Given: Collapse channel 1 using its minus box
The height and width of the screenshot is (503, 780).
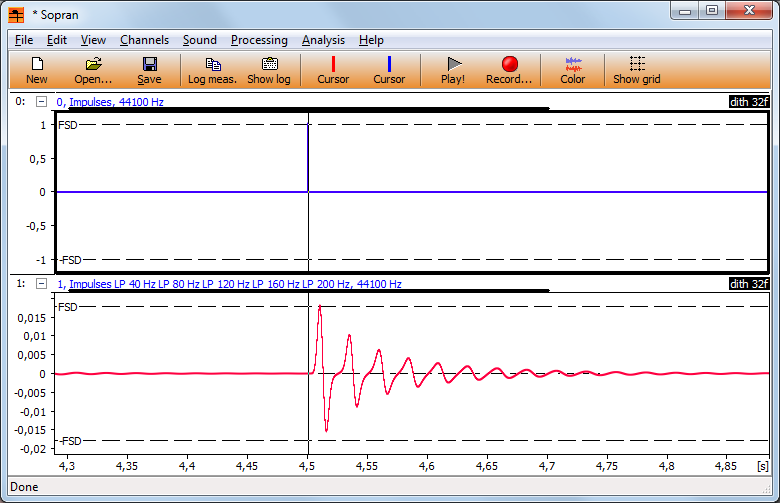Looking at the screenshot, I should [41, 284].
